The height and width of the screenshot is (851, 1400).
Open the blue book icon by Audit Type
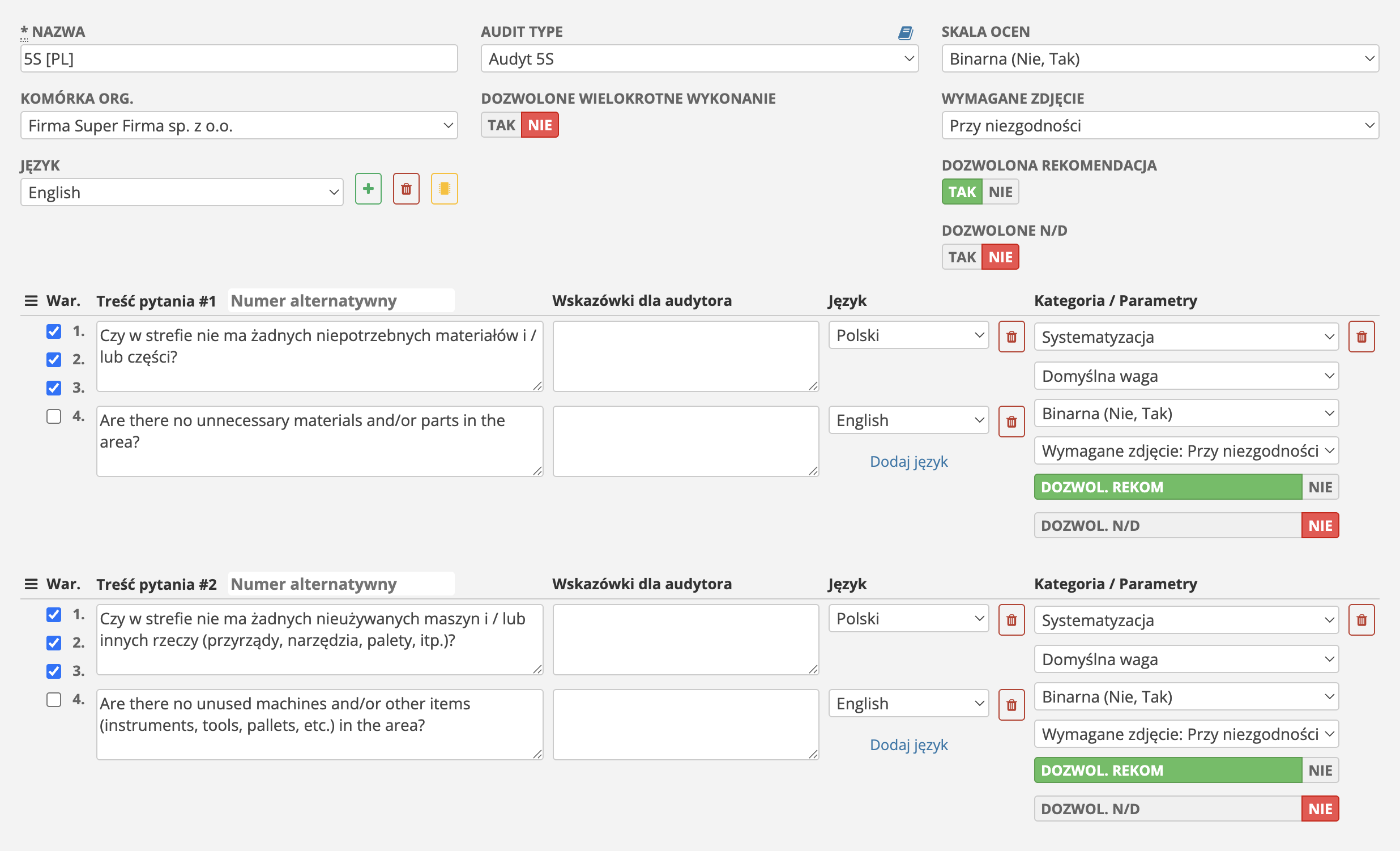tap(905, 33)
